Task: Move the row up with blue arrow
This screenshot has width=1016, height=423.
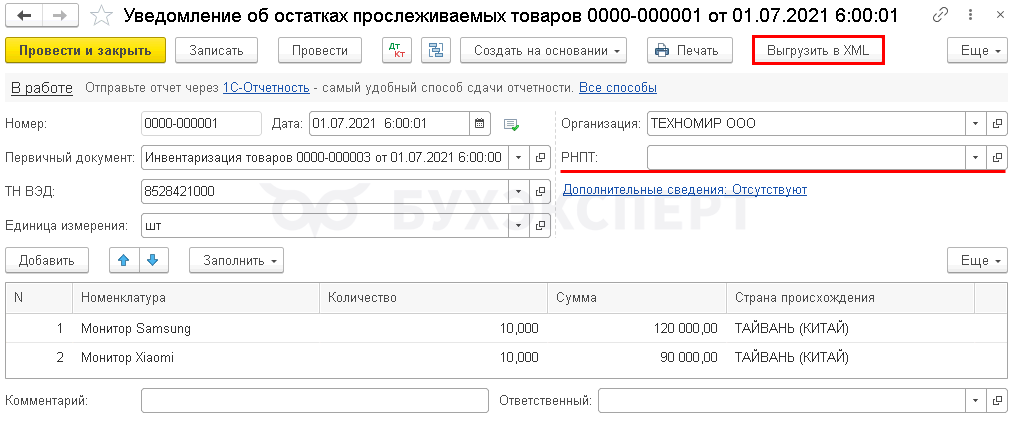Action: pyautogui.click(x=124, y=260)
